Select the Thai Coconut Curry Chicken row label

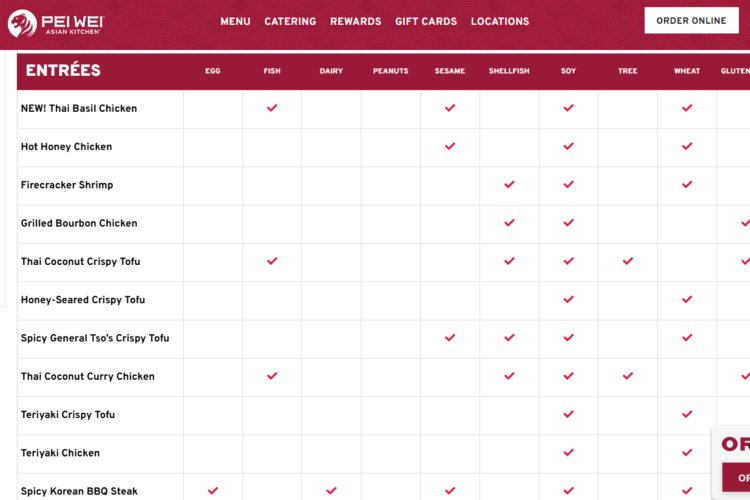[88, 377]
